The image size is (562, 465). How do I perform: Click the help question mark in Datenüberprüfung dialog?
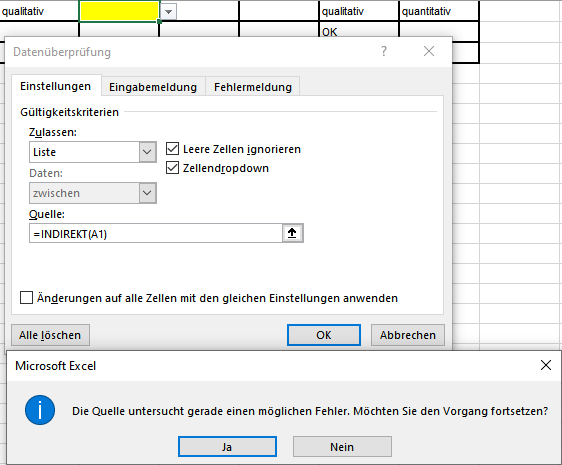384,51
